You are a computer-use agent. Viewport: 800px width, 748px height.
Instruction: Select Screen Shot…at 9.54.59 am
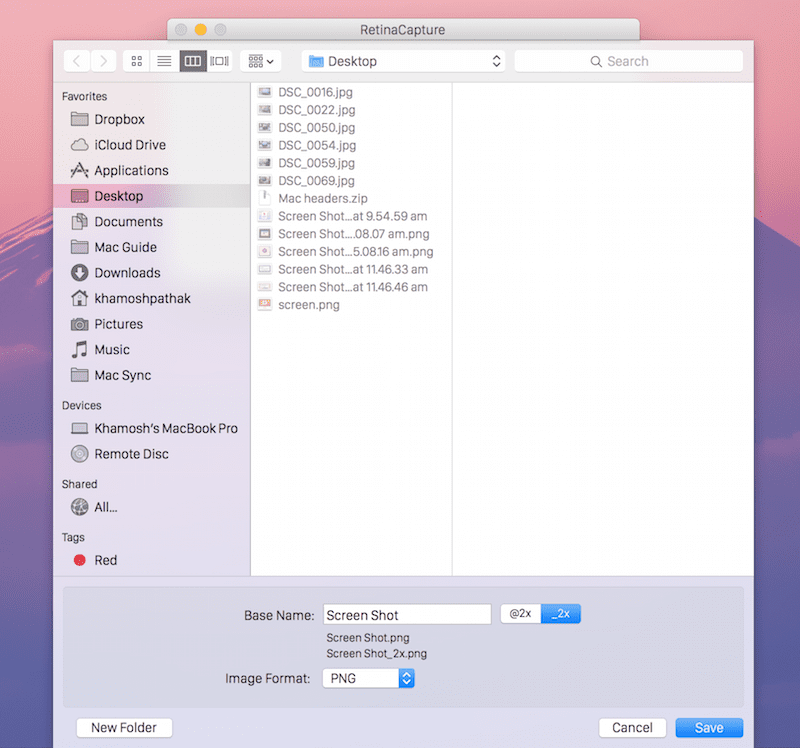coord(351,216)
